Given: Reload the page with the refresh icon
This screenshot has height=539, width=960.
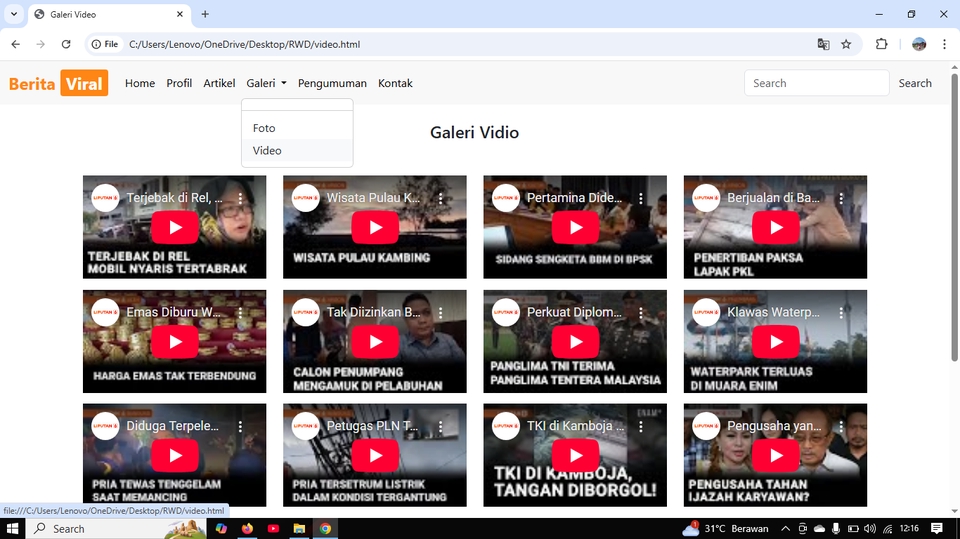Looking at the screenshot, I should pos(66,44).
